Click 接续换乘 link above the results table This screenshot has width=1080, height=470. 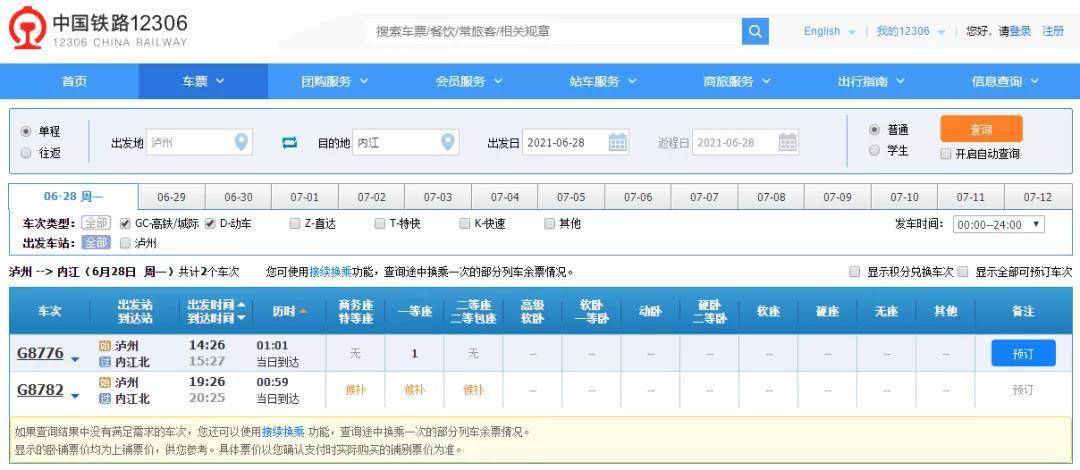(x=331, y=272)
